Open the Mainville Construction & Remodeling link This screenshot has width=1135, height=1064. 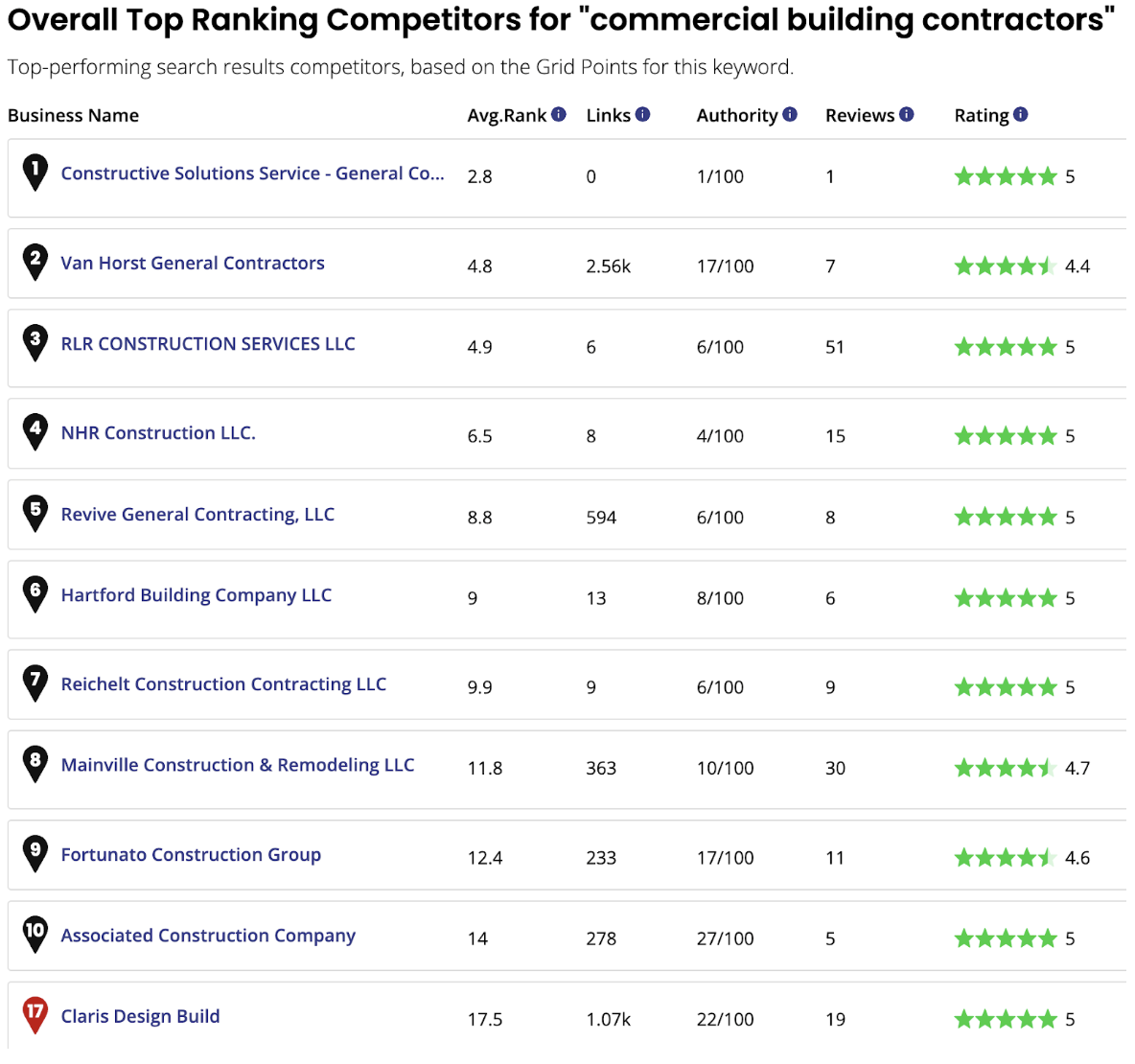[238, 765]
